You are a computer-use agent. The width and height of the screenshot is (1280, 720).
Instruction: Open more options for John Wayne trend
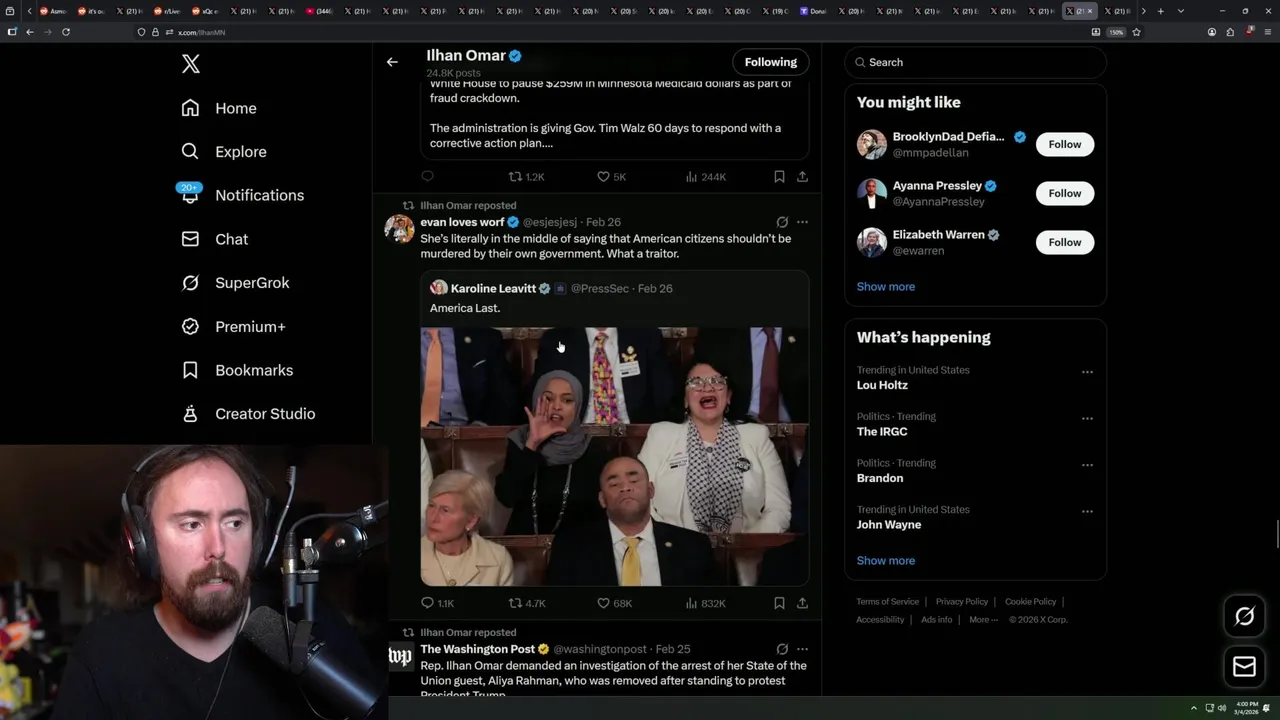pyautogui.click(x=1087, y=512)
